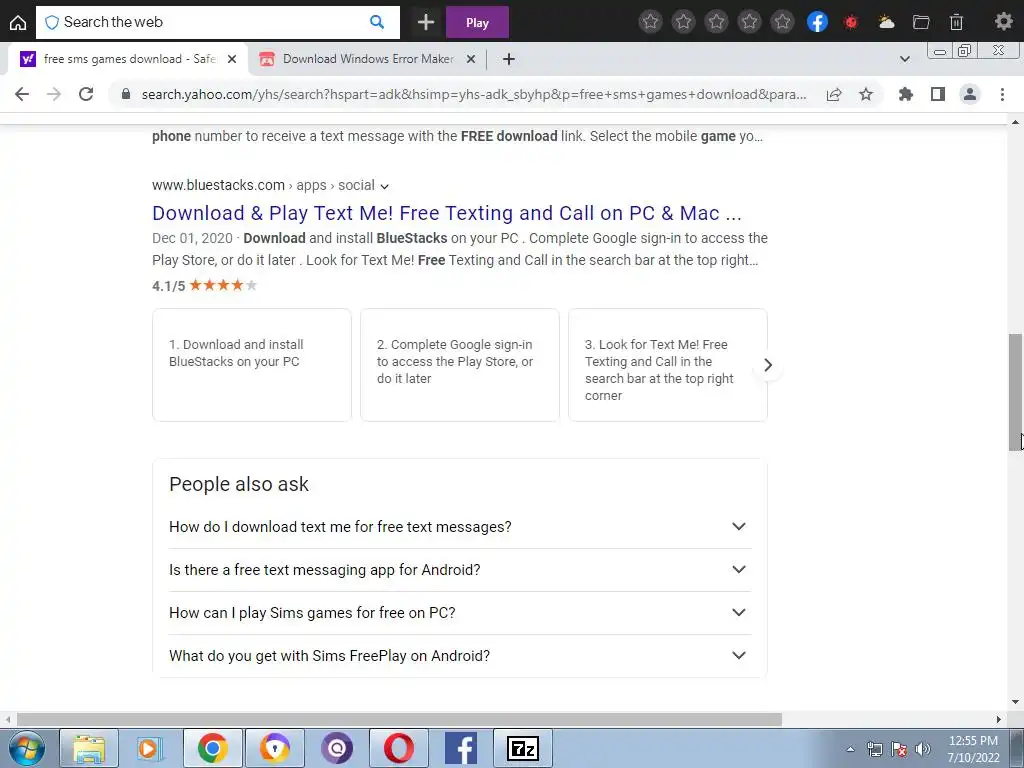The height and width of the screenshot is (768, 1024).
Task: Open the weather icon in top bar
Action: click(886, 22)
